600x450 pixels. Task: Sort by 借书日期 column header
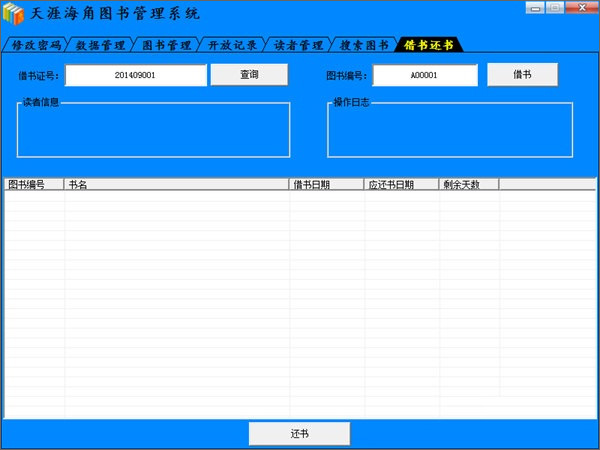click(326, 184)
